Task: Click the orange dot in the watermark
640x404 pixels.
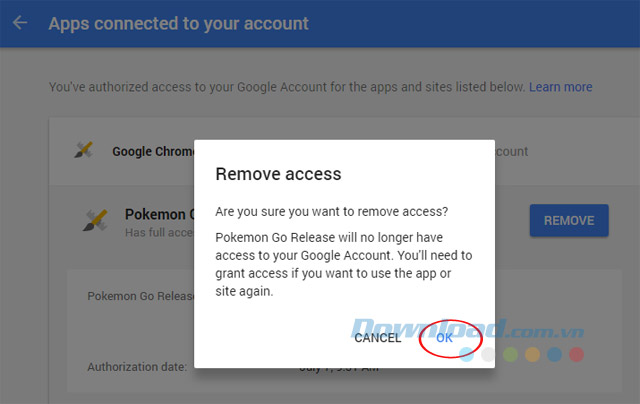Action: (x=533, y=354)
